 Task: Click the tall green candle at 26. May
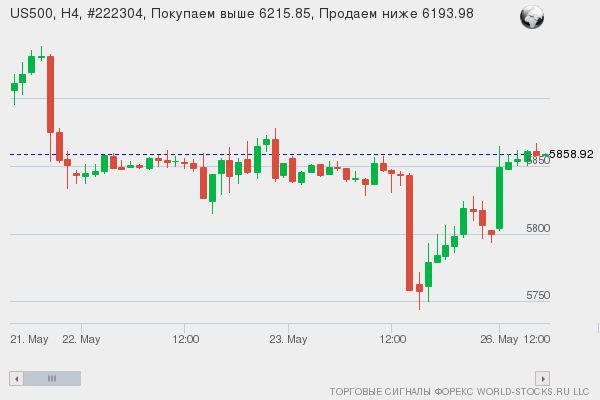tap(499, 198)
